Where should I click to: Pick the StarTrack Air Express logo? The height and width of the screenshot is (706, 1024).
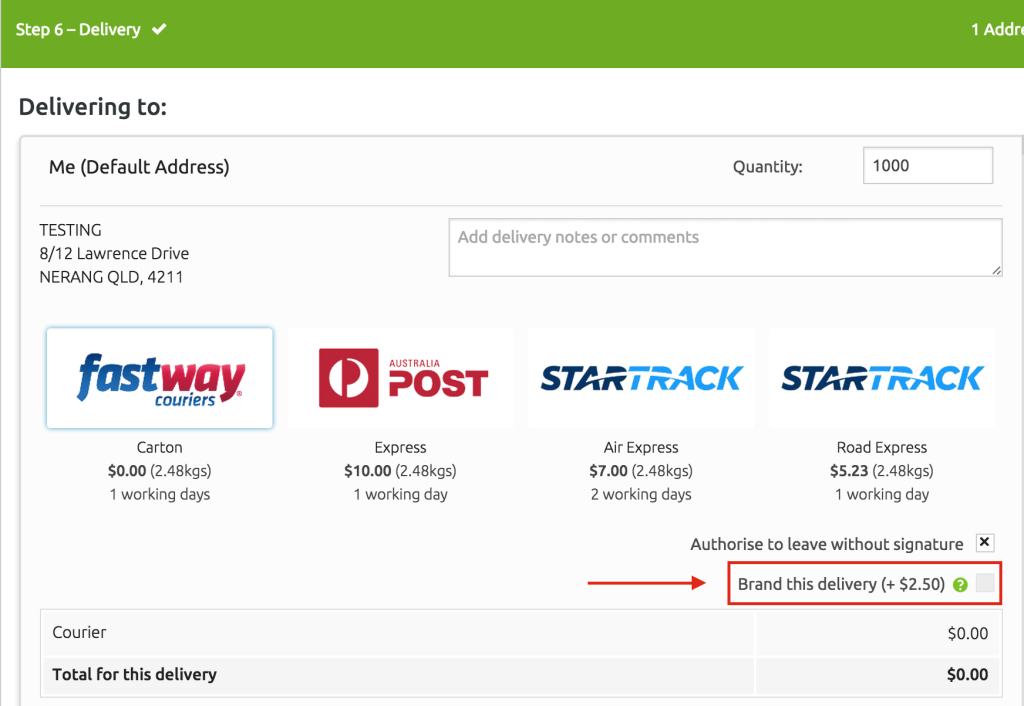[641, 378]
